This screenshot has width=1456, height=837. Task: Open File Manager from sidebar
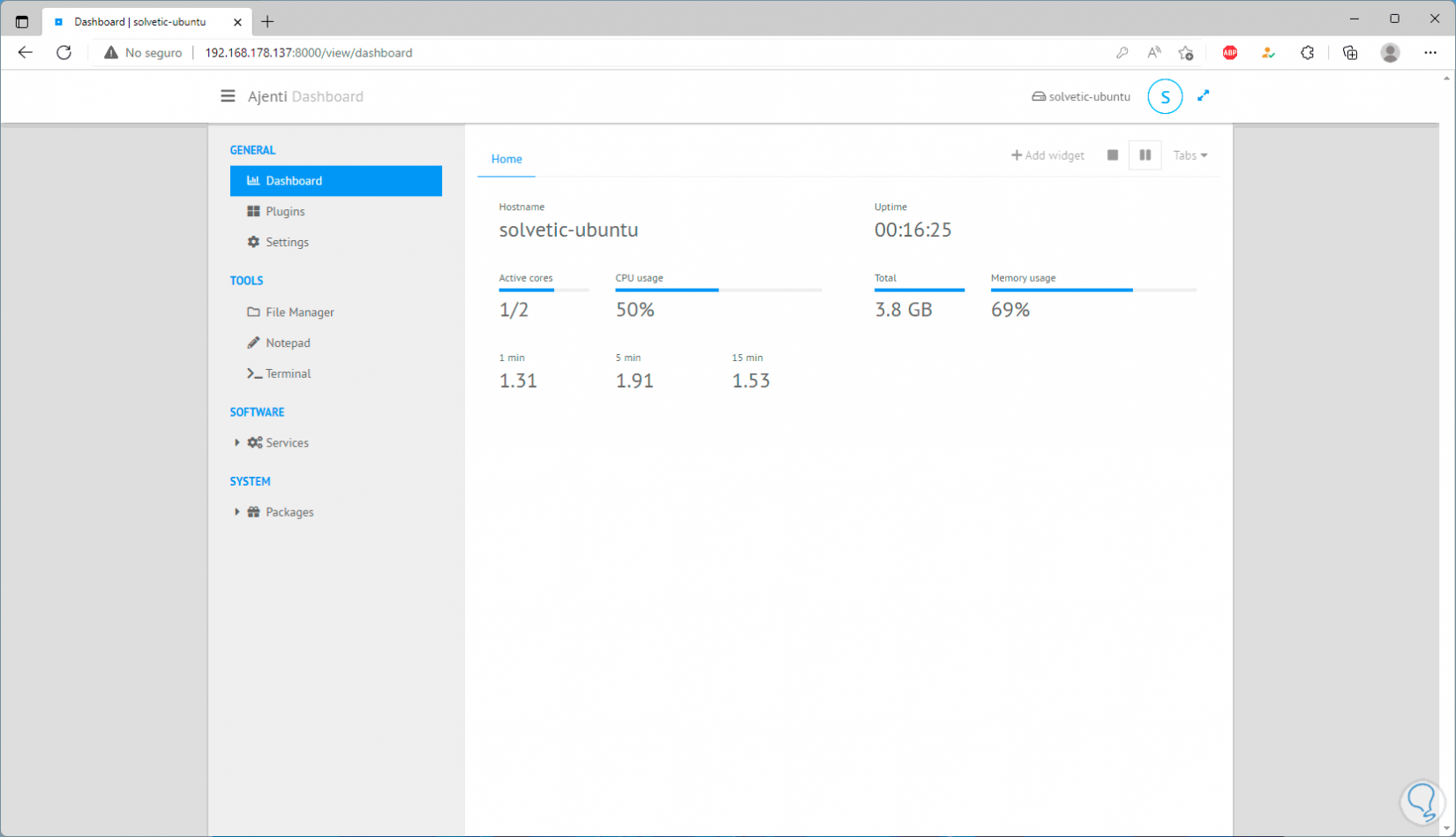(x=299, y=313)
